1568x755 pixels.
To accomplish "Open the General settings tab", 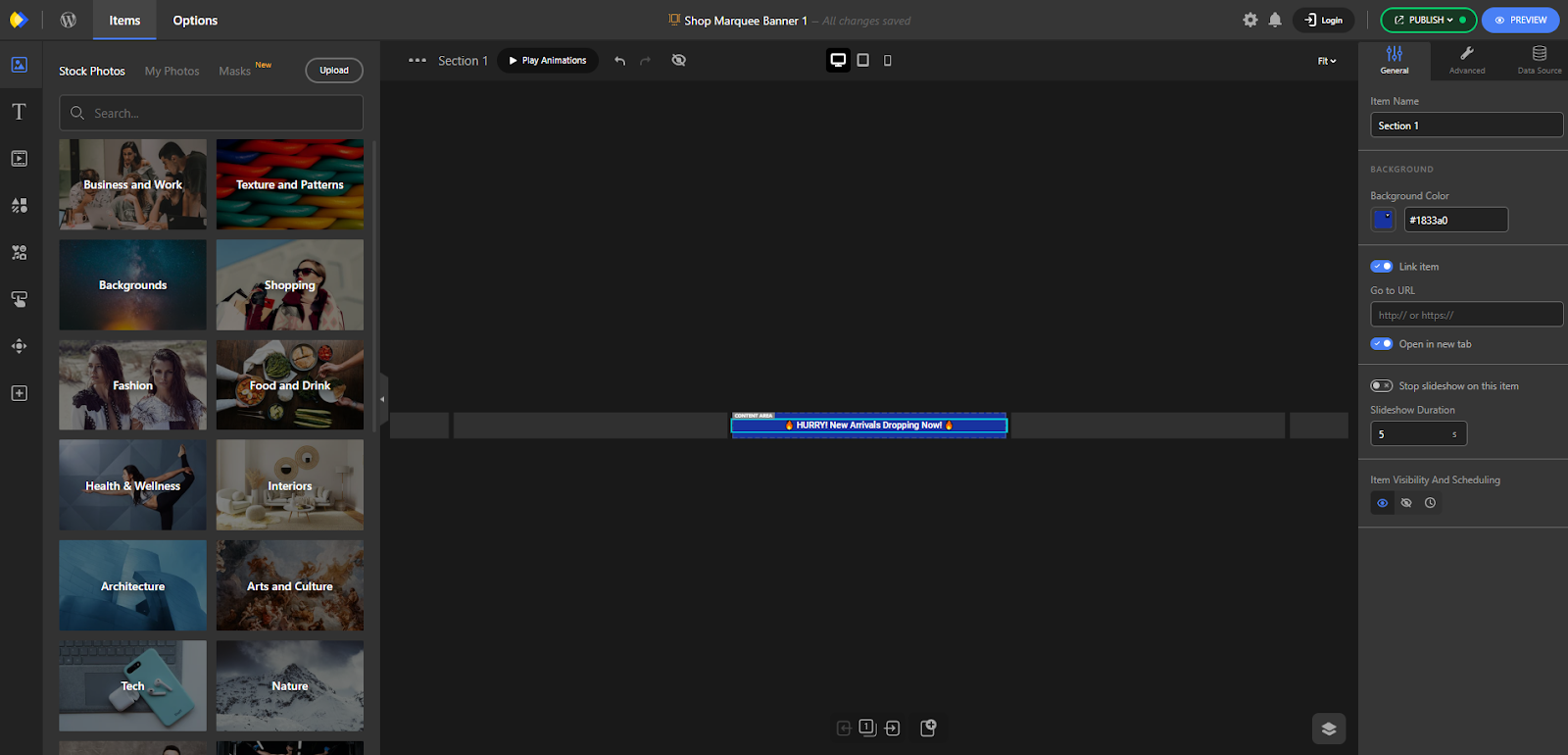I will 1395,61.
